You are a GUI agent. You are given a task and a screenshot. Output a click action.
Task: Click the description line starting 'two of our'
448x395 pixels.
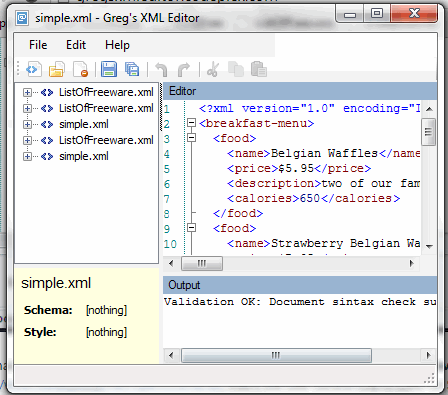coord(324,183)
